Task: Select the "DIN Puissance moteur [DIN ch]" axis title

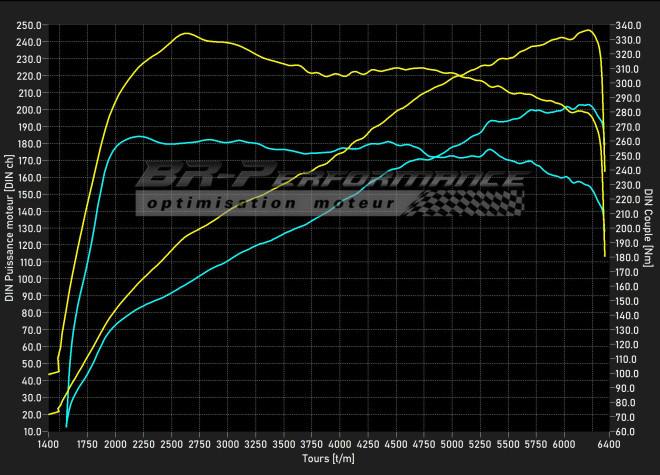Action: pyautogui.click(x=9, y=227)
